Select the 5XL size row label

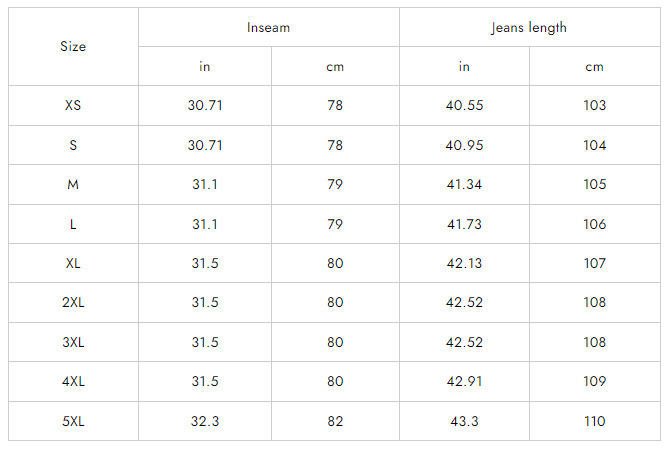coord(73,421)
